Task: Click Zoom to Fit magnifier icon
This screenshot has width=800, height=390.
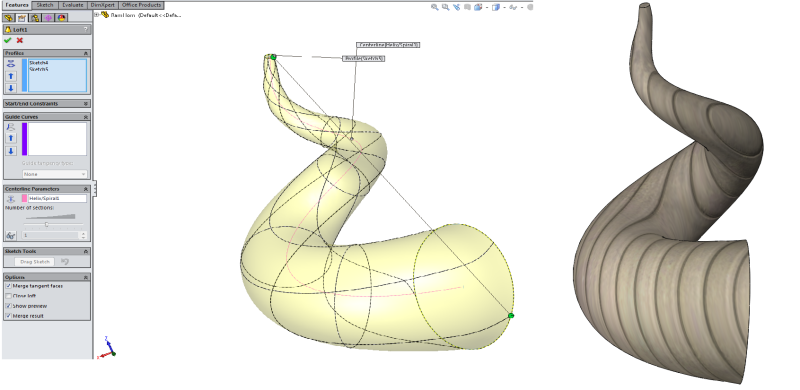Action: [434, 7]
